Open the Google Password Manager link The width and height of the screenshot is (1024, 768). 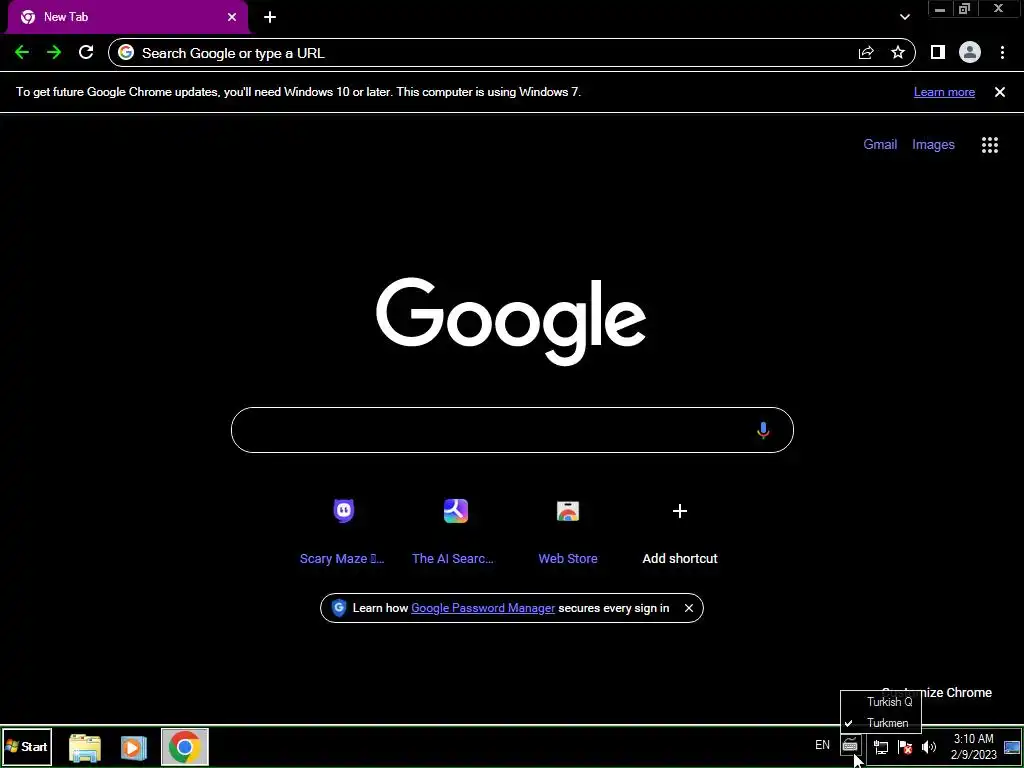point(483,608)
